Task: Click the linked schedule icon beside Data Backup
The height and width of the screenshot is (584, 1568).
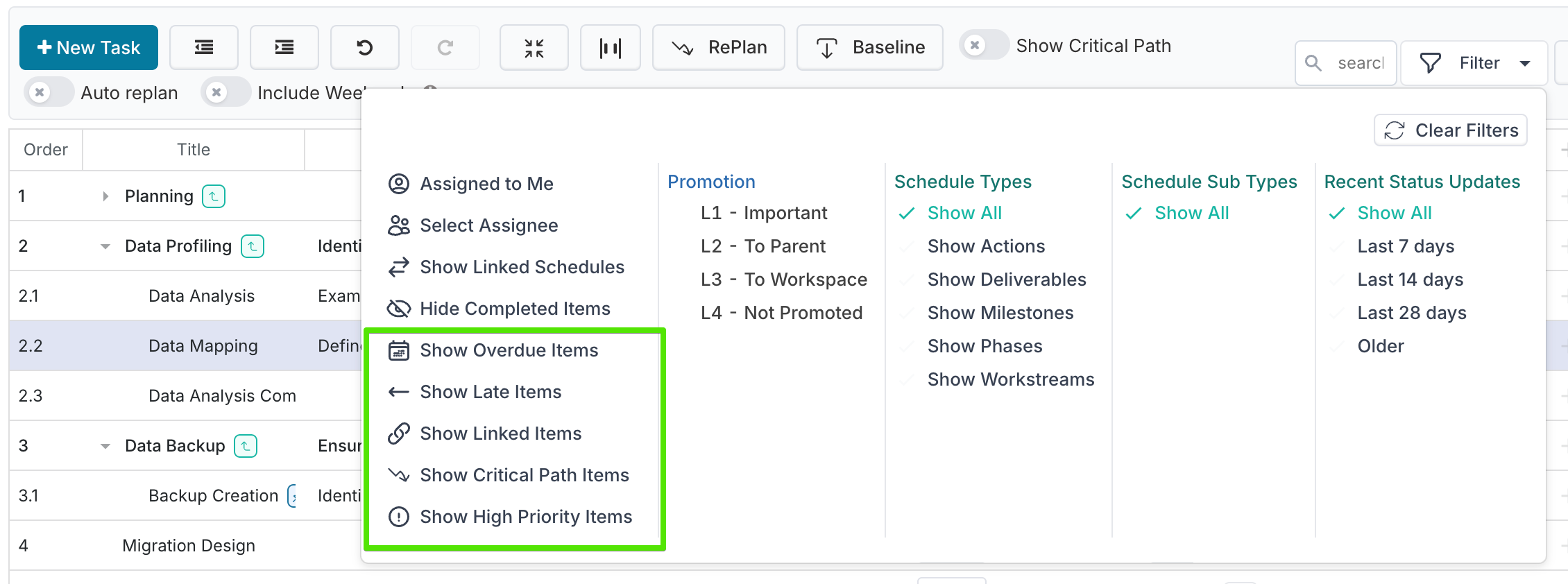Action: pyautogui.click(x=246, y=446)
